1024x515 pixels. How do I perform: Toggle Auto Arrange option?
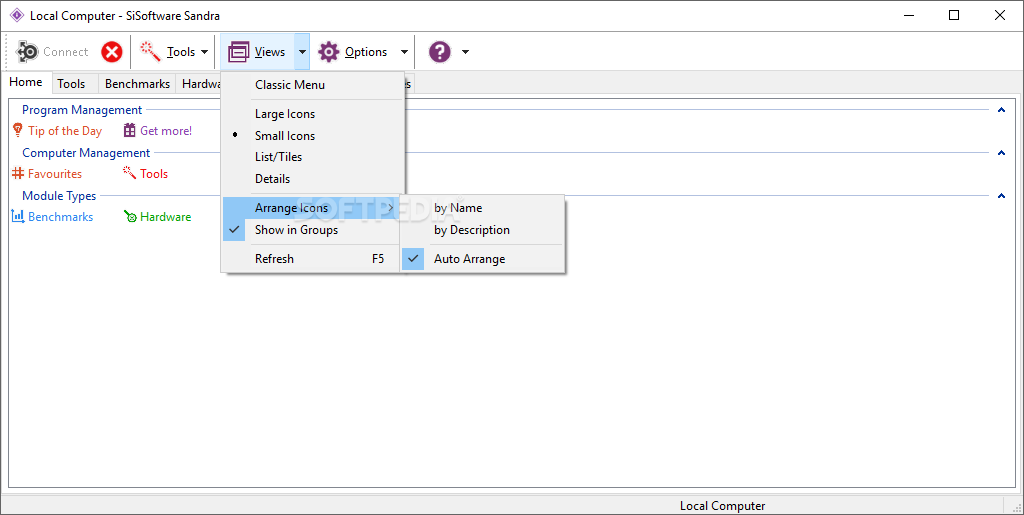(482, 258)
